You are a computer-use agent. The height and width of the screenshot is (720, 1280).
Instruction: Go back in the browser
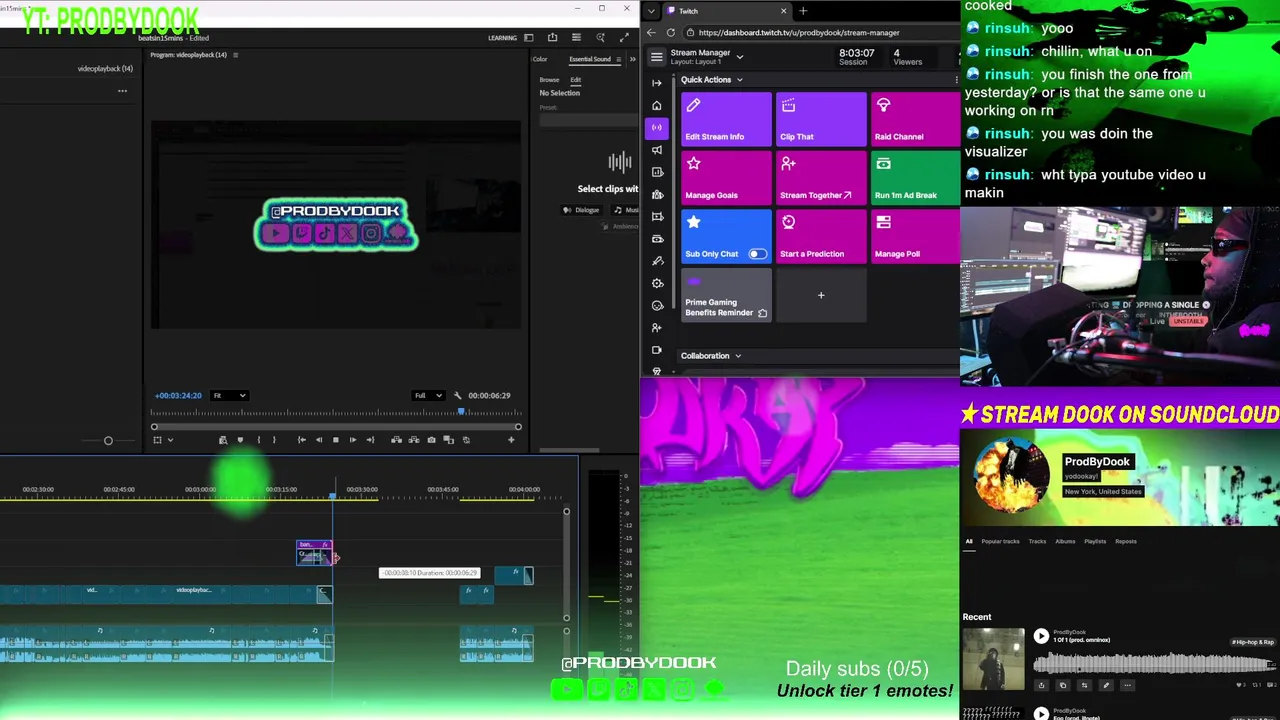click(652, 32)
